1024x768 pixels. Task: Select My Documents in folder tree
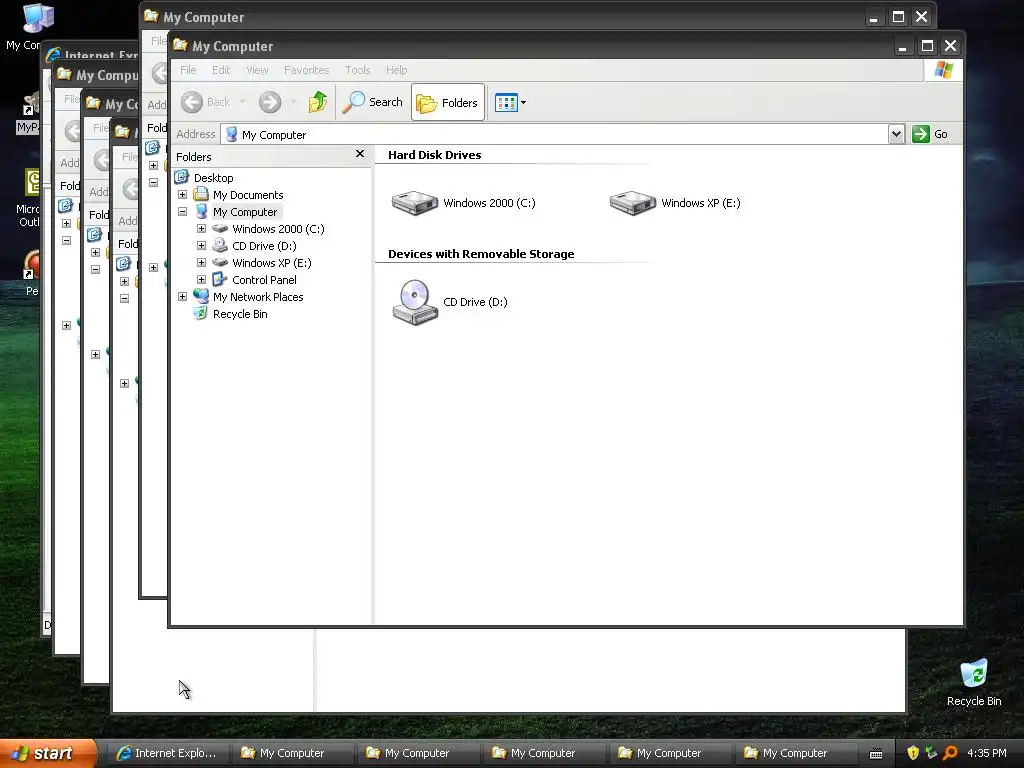(x=248, y=195)
